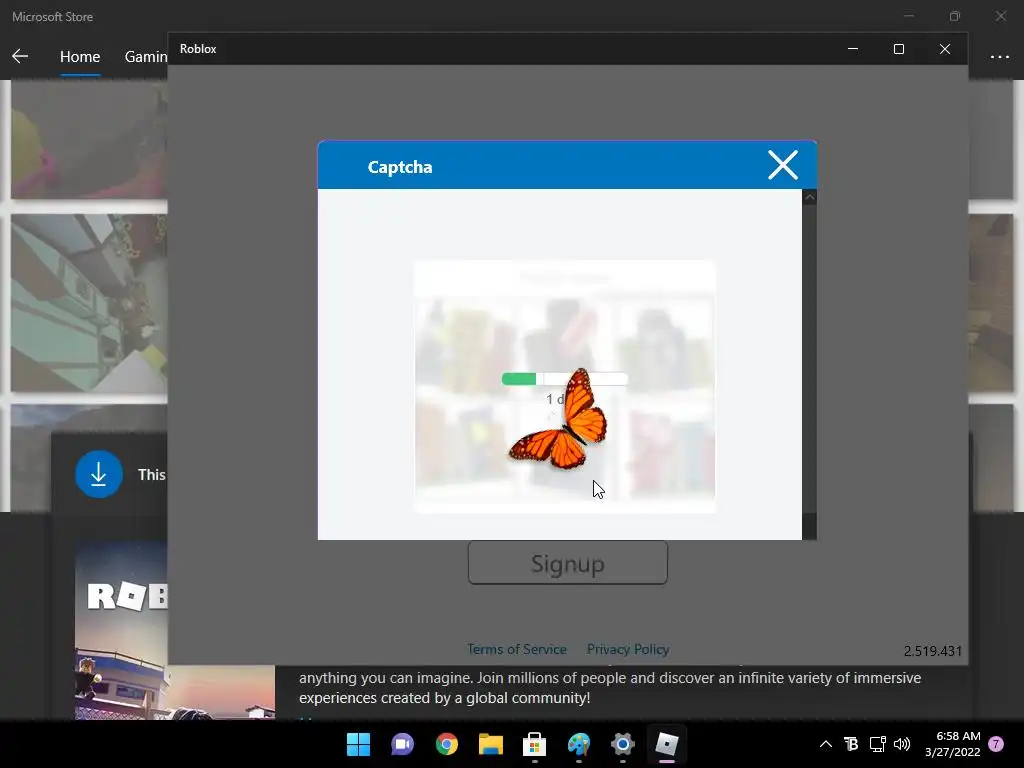Open the clock showing 6:58 AM
Image resolution: width=1024 pixels, height=768 pixels.
pyautogui.click(x=952, y=744)
